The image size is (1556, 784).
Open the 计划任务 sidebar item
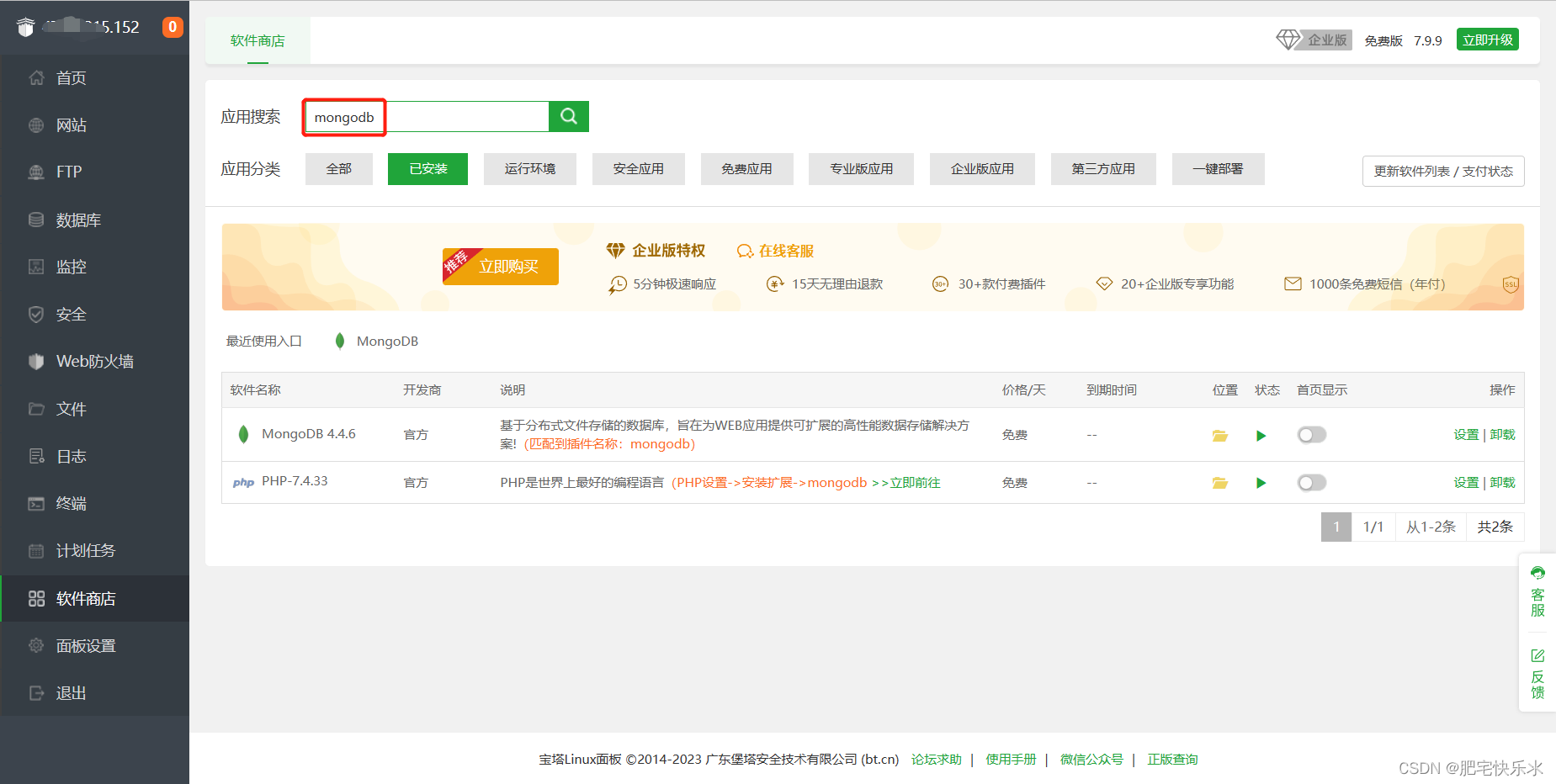(x=94, y=551)
